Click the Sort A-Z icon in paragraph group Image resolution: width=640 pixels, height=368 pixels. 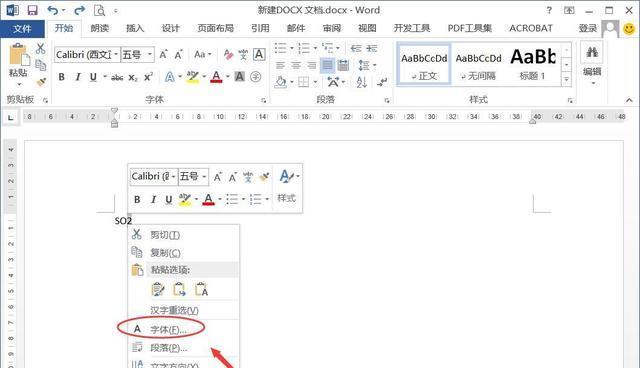click(361, 82)
